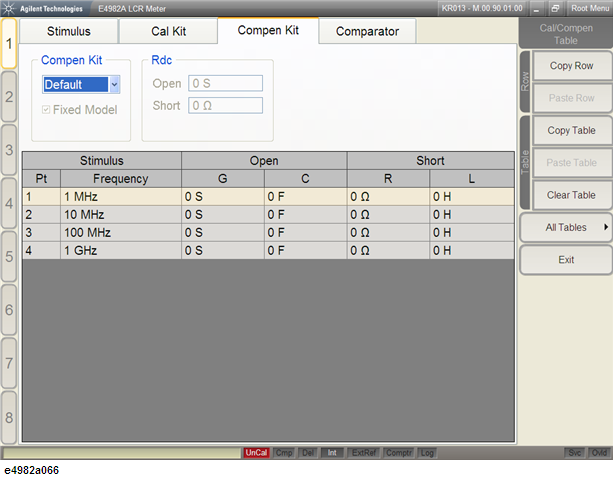
Task: Click the Rdc Open input field
Action: click(x=225, y=83)
